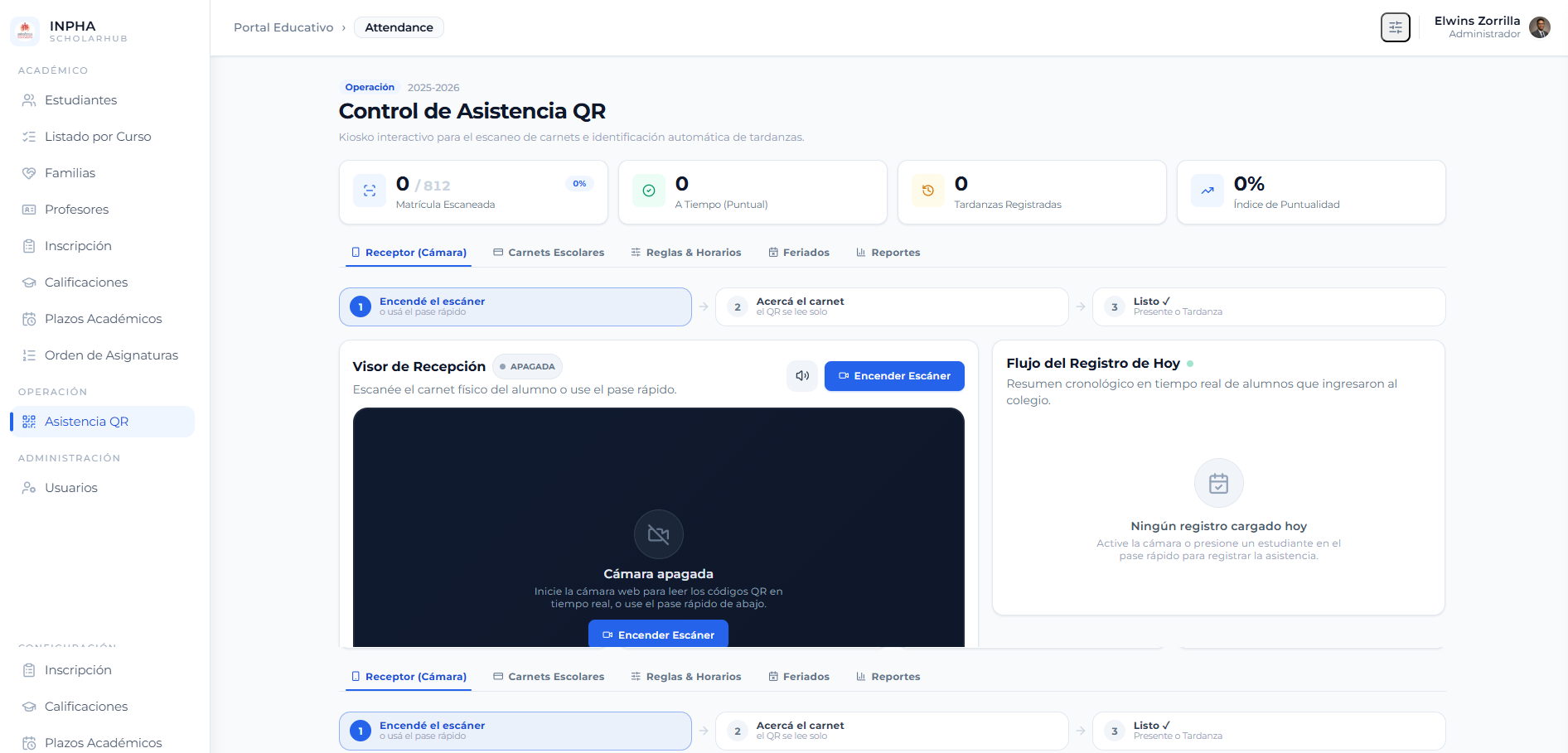
Task: Open Calificaciones just above Plazos Académicos under Académico
Action: point(102,282)
